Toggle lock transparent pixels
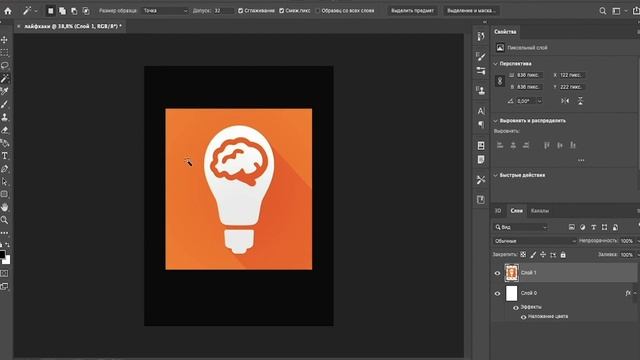The width and height of the screenshot is (640, 360). click(523, 255)
